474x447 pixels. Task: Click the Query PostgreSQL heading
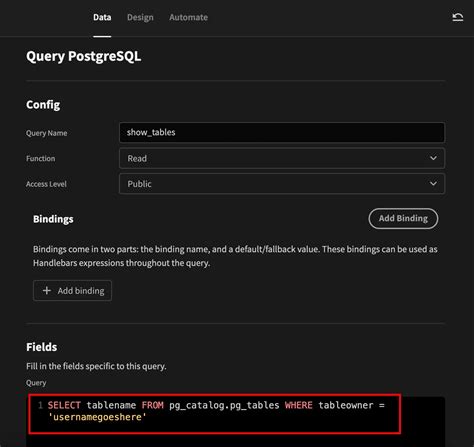click(x=84, y=56)
